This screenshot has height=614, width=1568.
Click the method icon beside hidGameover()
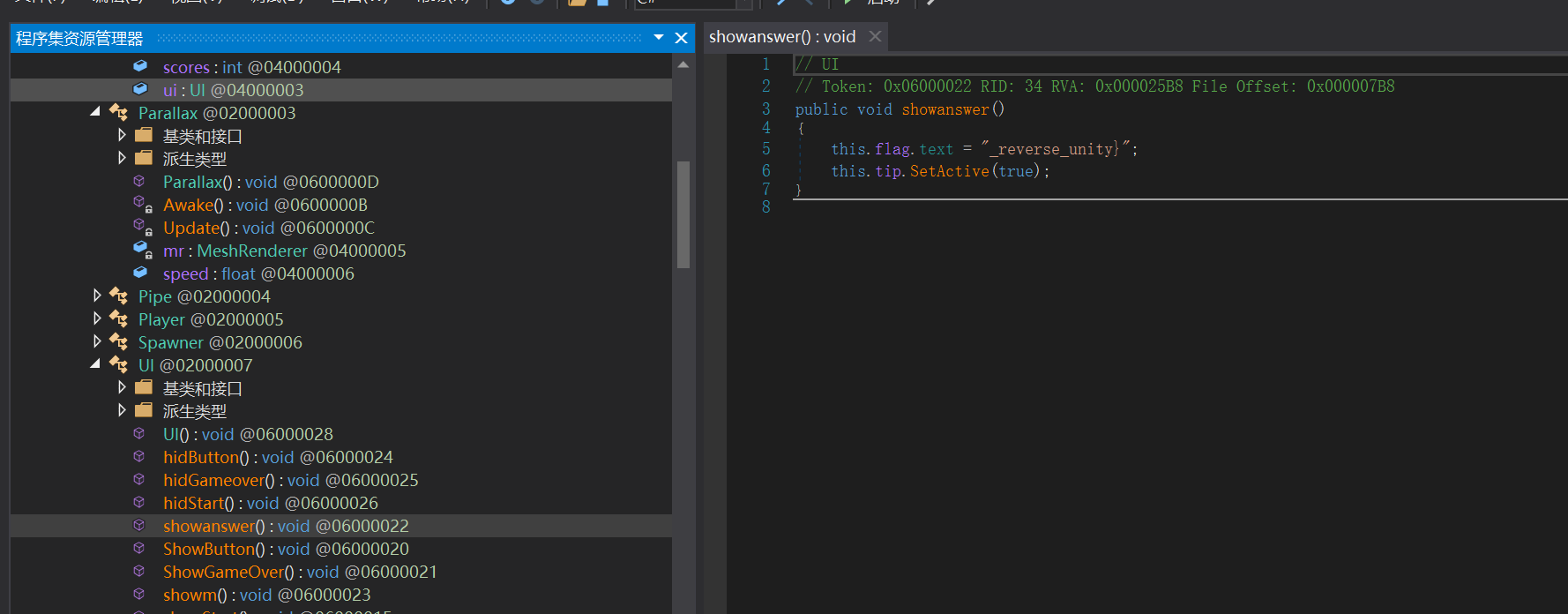pos(139,480)
